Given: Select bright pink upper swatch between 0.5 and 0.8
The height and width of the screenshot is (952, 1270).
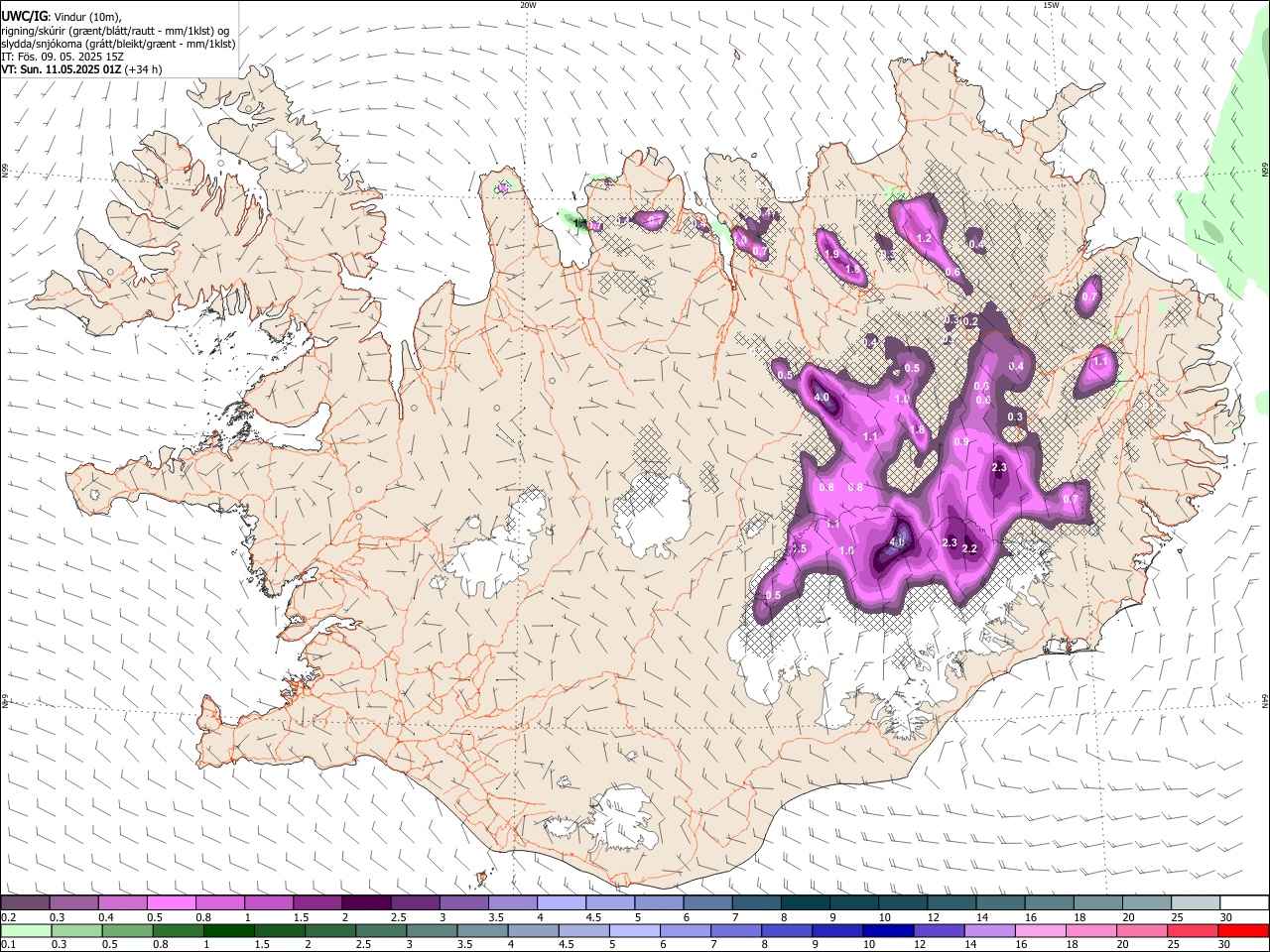Looking at the screenshot, I should pos(171,902).
